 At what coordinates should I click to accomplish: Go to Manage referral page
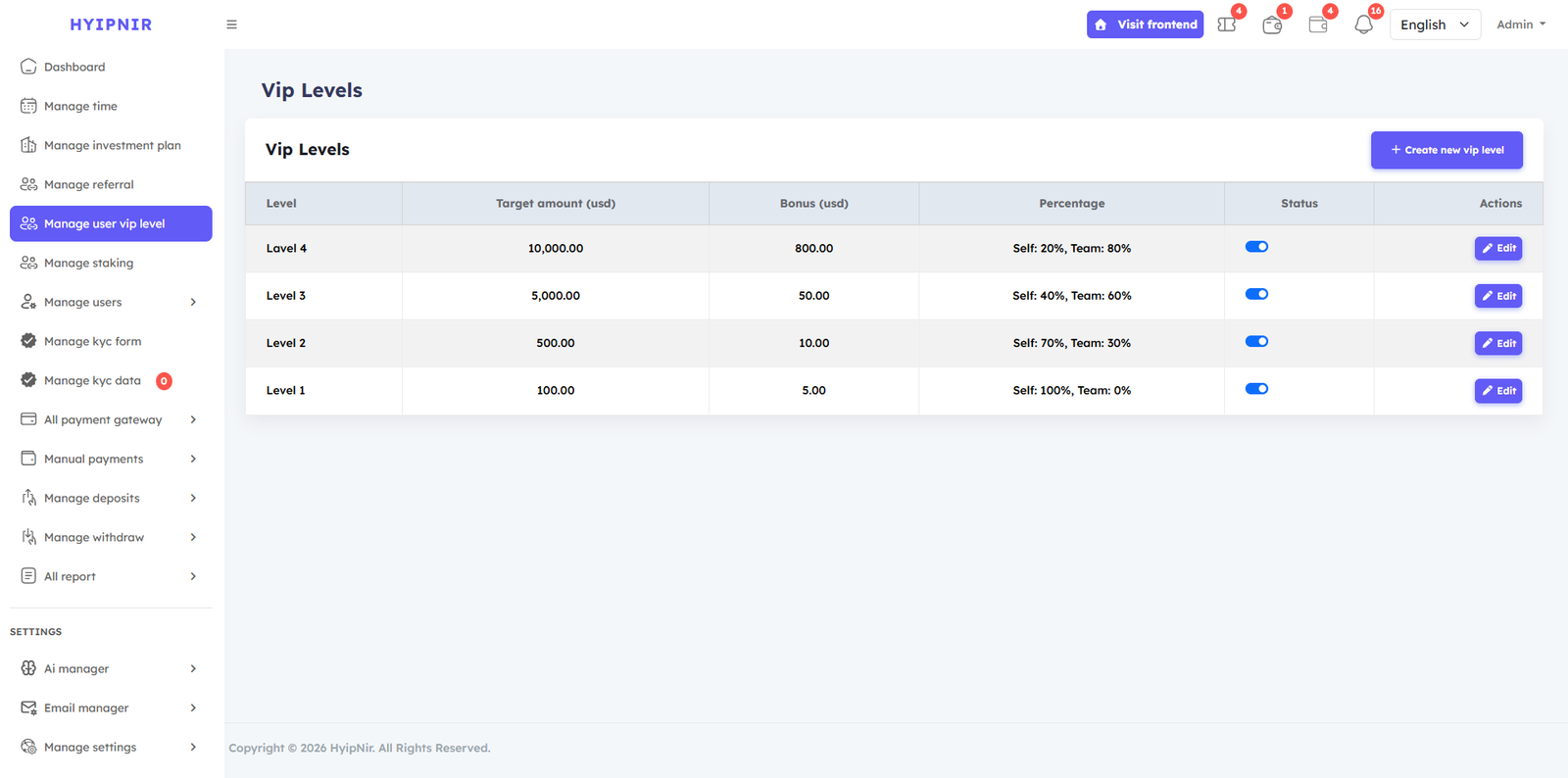pyautogui.click(x=88, y=184)
